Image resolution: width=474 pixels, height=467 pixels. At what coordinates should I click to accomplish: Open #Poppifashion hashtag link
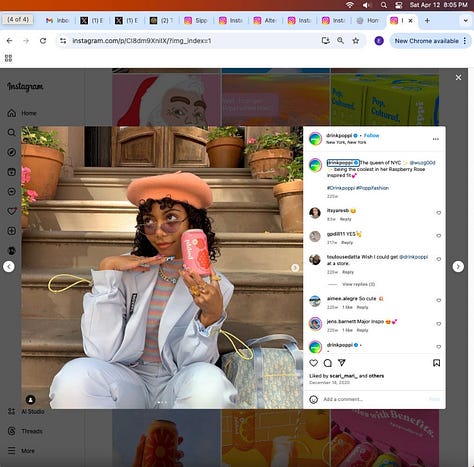[372, 188]
